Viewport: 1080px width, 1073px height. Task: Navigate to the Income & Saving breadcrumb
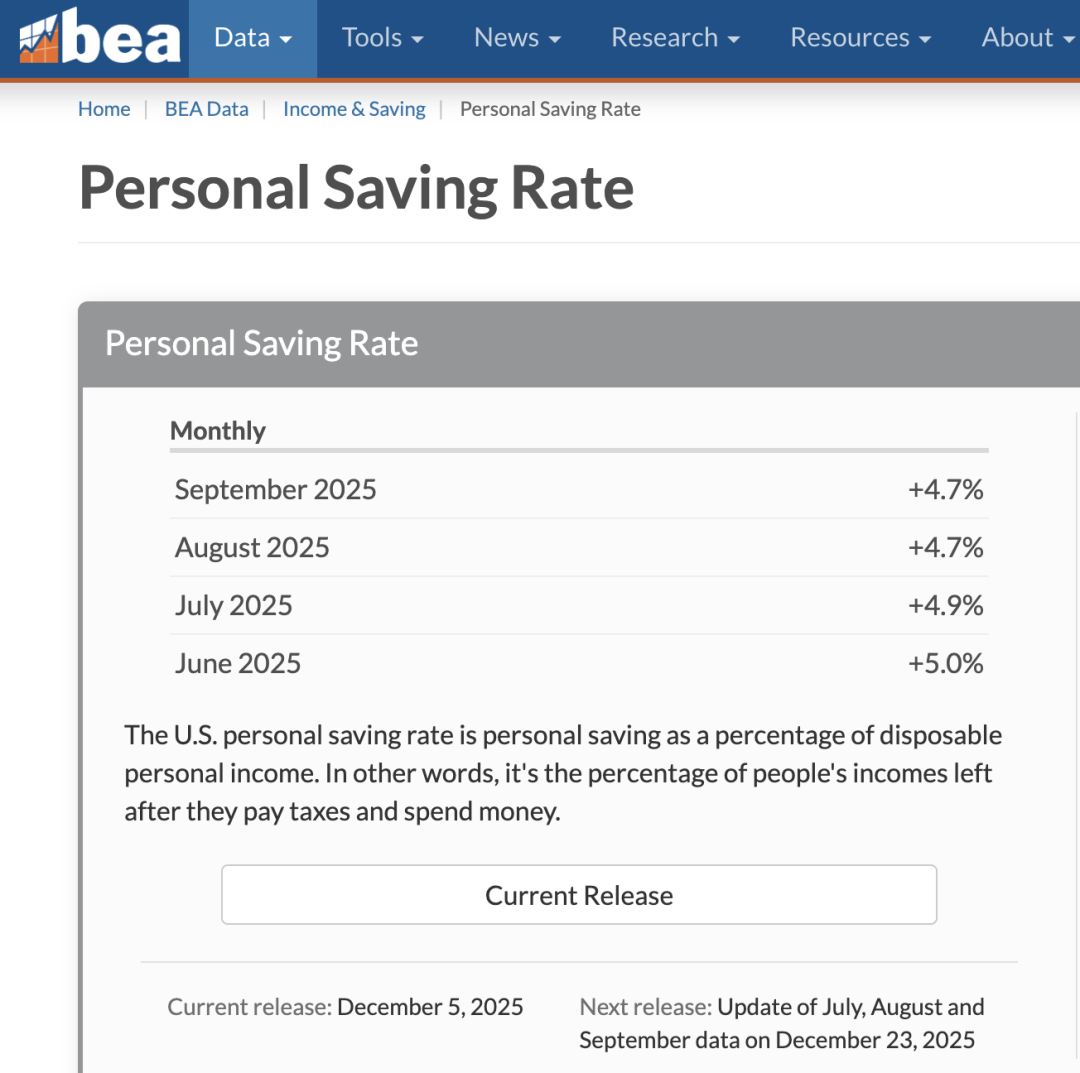[354, 109]
